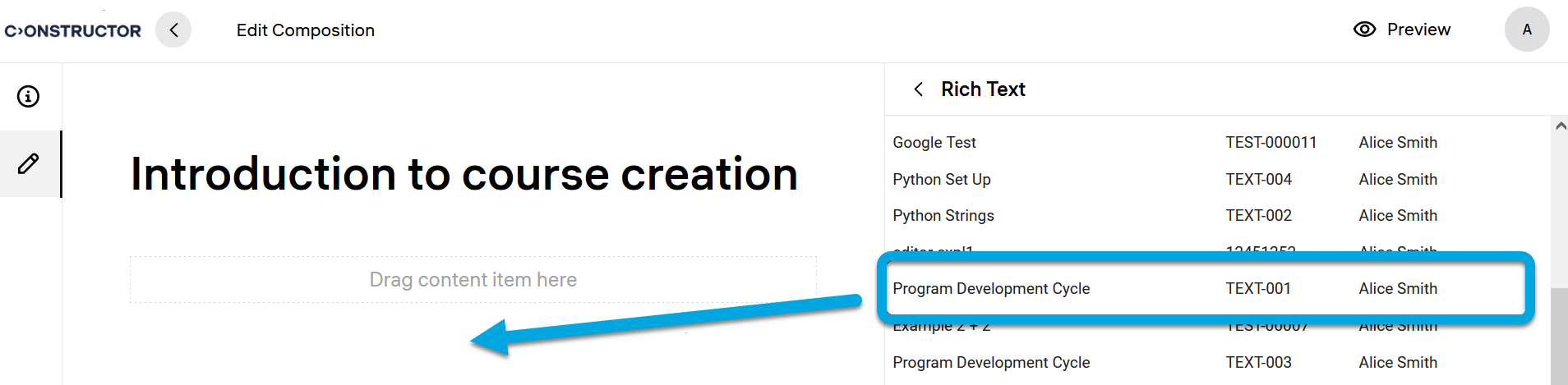1568x385 pixels.
Task: Open the user avatar A menu
Action: pyautogui.click(x=1526, y=30)
